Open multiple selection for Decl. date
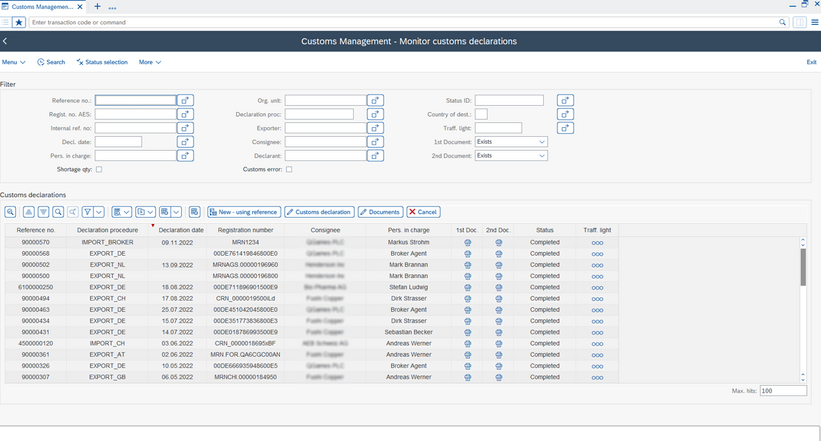 click(x=185, y=142)
